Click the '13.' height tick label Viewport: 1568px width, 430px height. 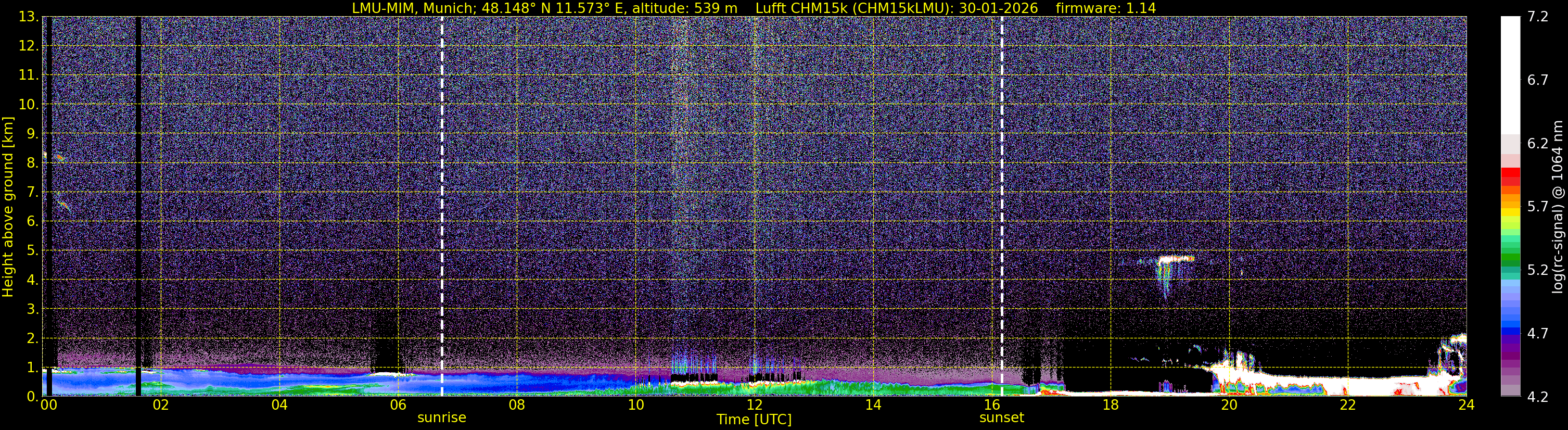point(29,17)
